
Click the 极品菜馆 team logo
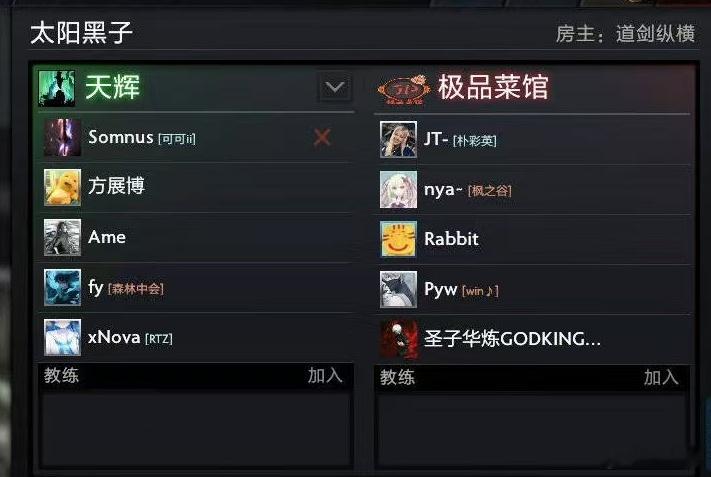tap(403, 89)
